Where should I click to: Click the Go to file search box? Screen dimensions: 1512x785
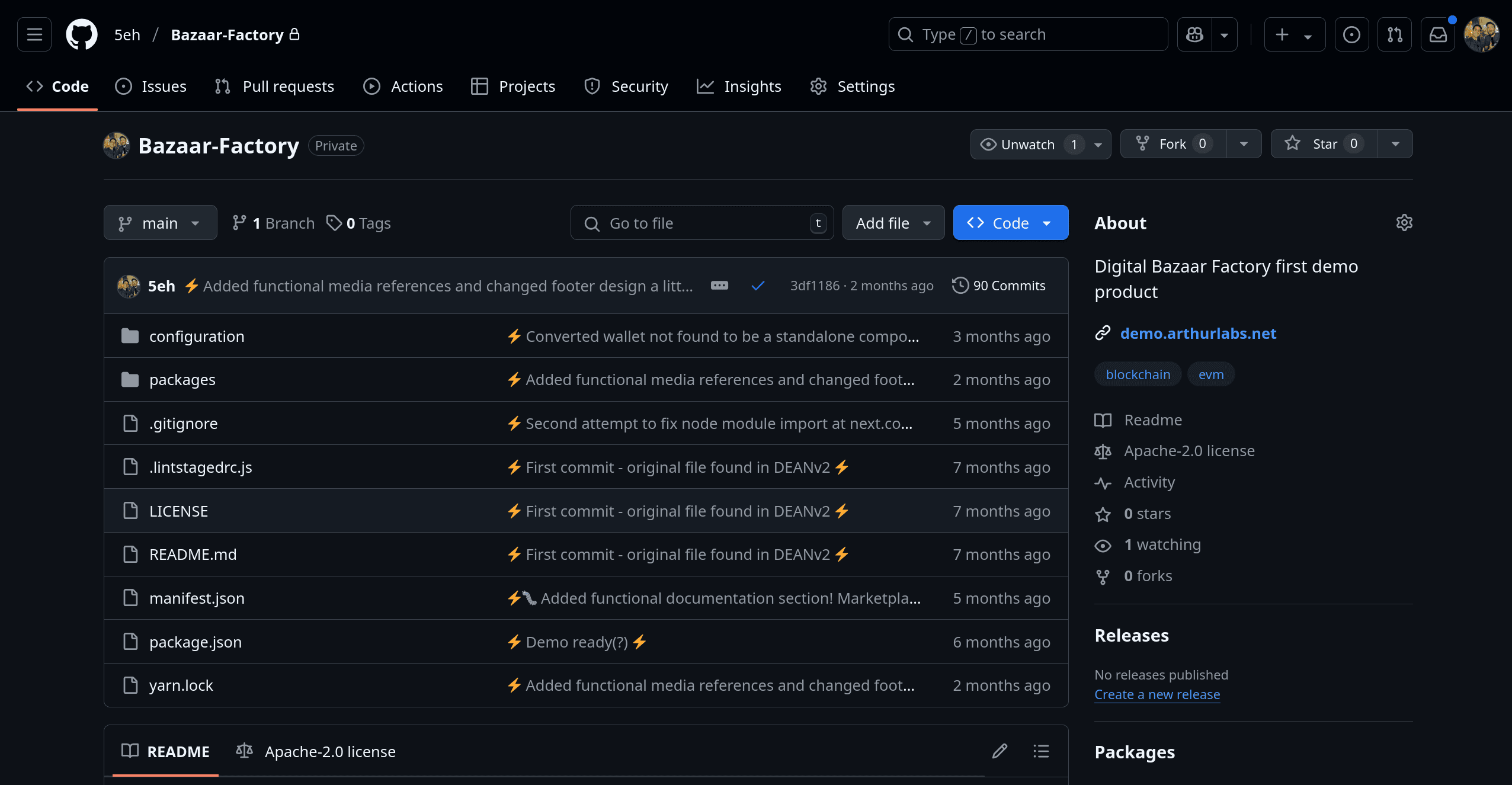702,223
